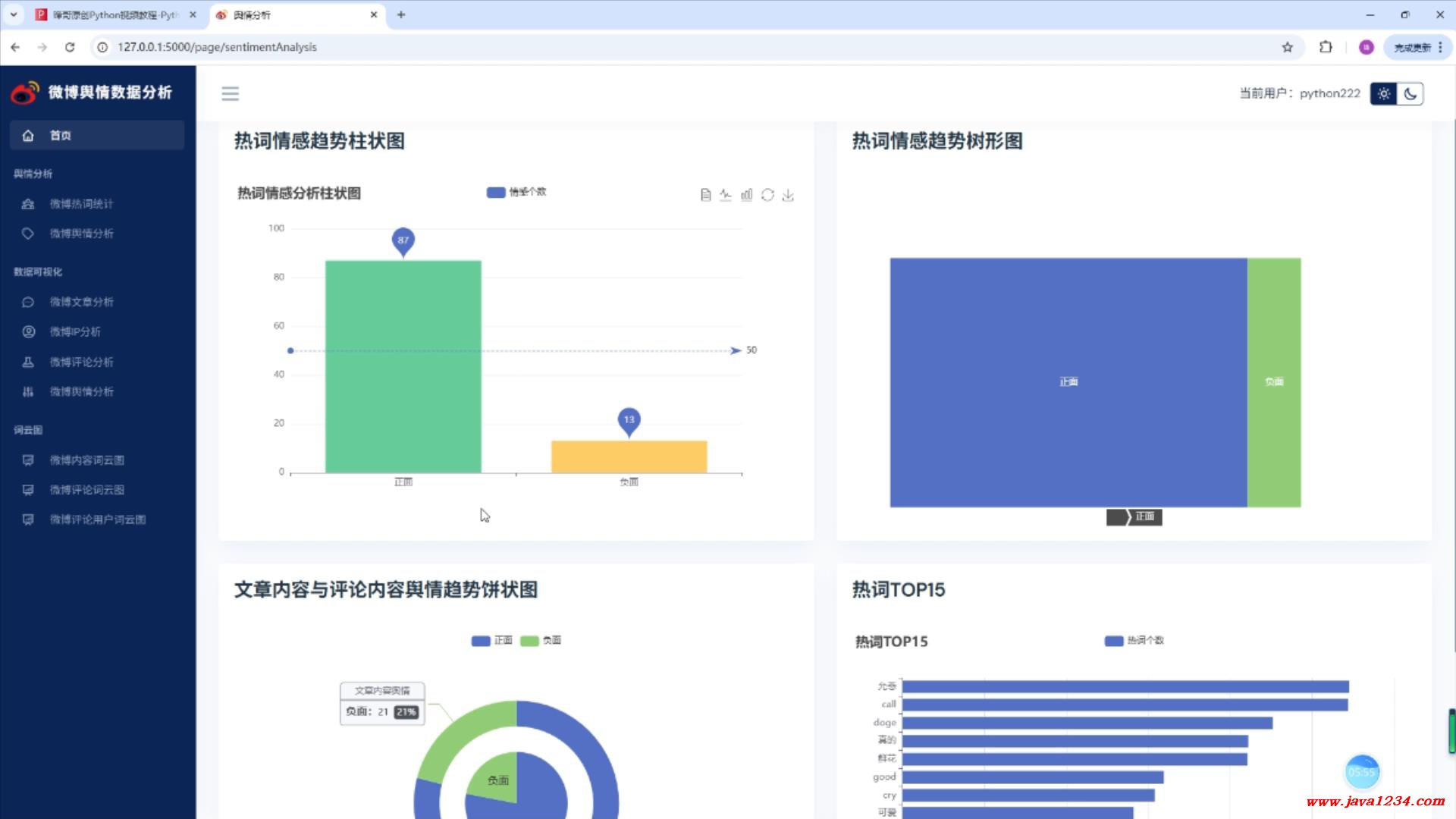Screen dimensions: 1456x819
Task: Click the green 负面 treemap block
Action: 1274,382
